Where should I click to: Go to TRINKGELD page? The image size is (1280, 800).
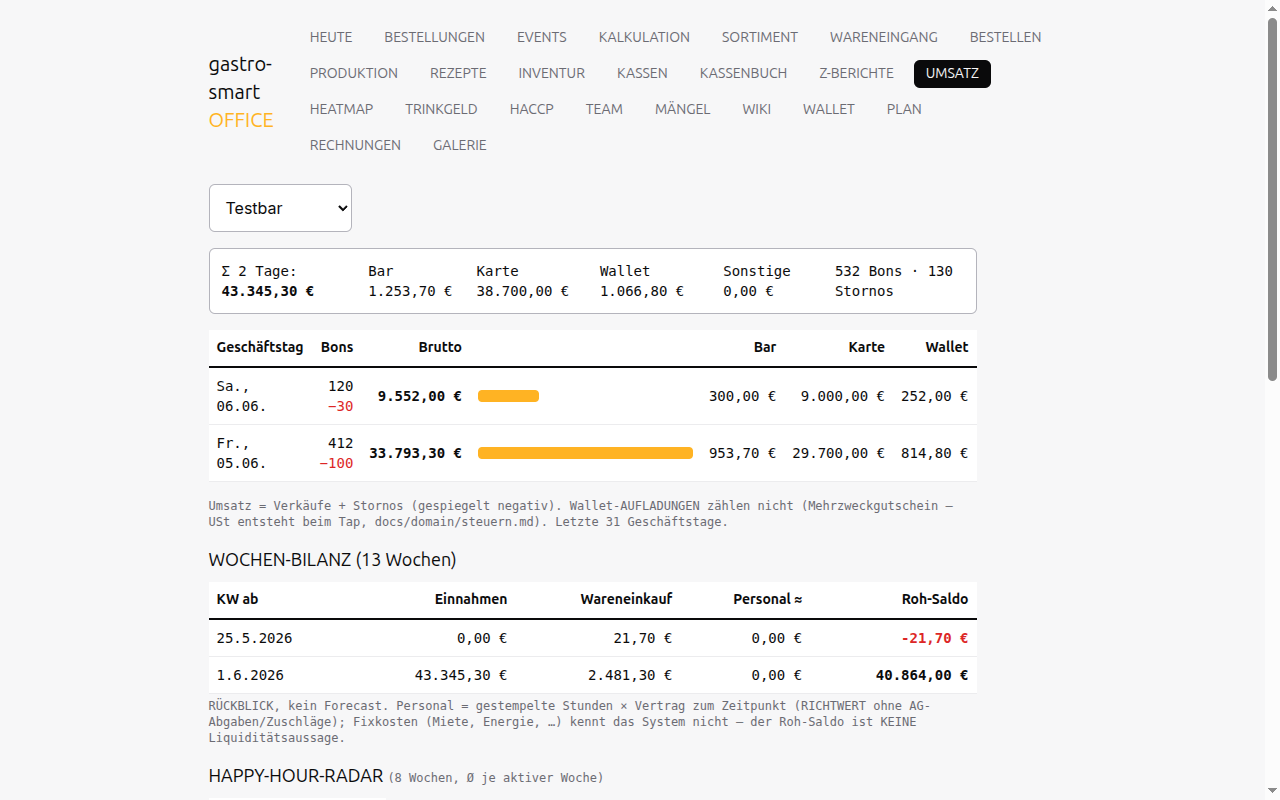tap(441, 109)
